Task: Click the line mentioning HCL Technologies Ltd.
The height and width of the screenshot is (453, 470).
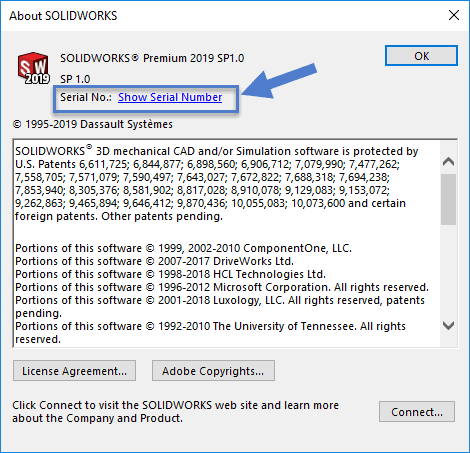Action: pos(170,274)
